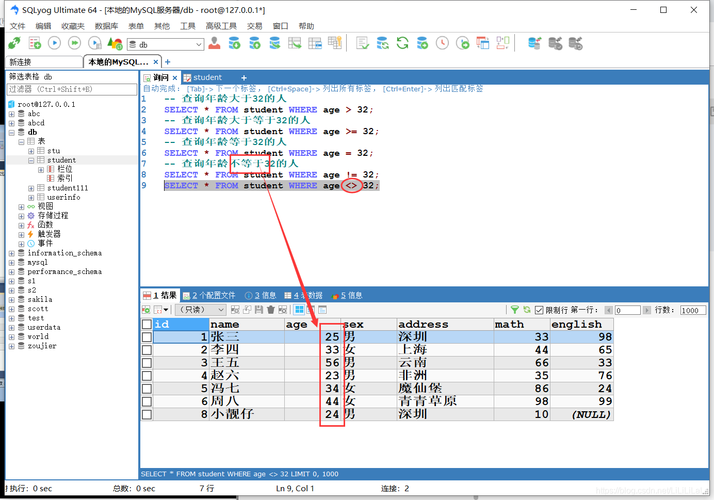Click the filter input field in sidebar
Image resolution: width=714 pixels, height=500 pixels.
[70, 89]
